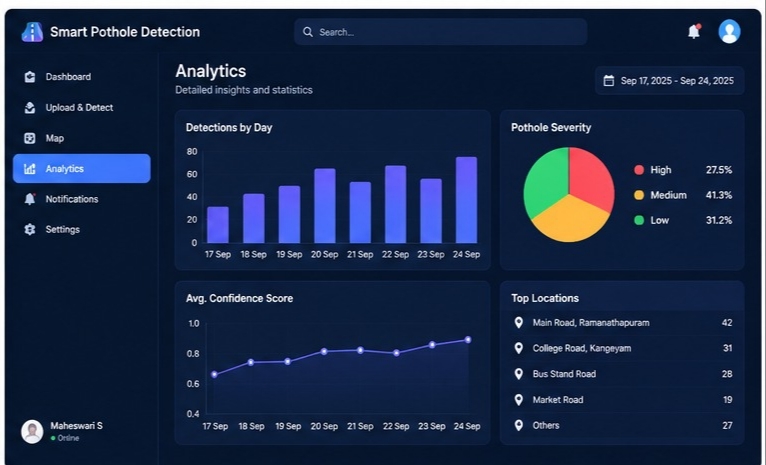
Task: Click Maheswari S profile picture in sidebar
Action: tap(32, 431)
